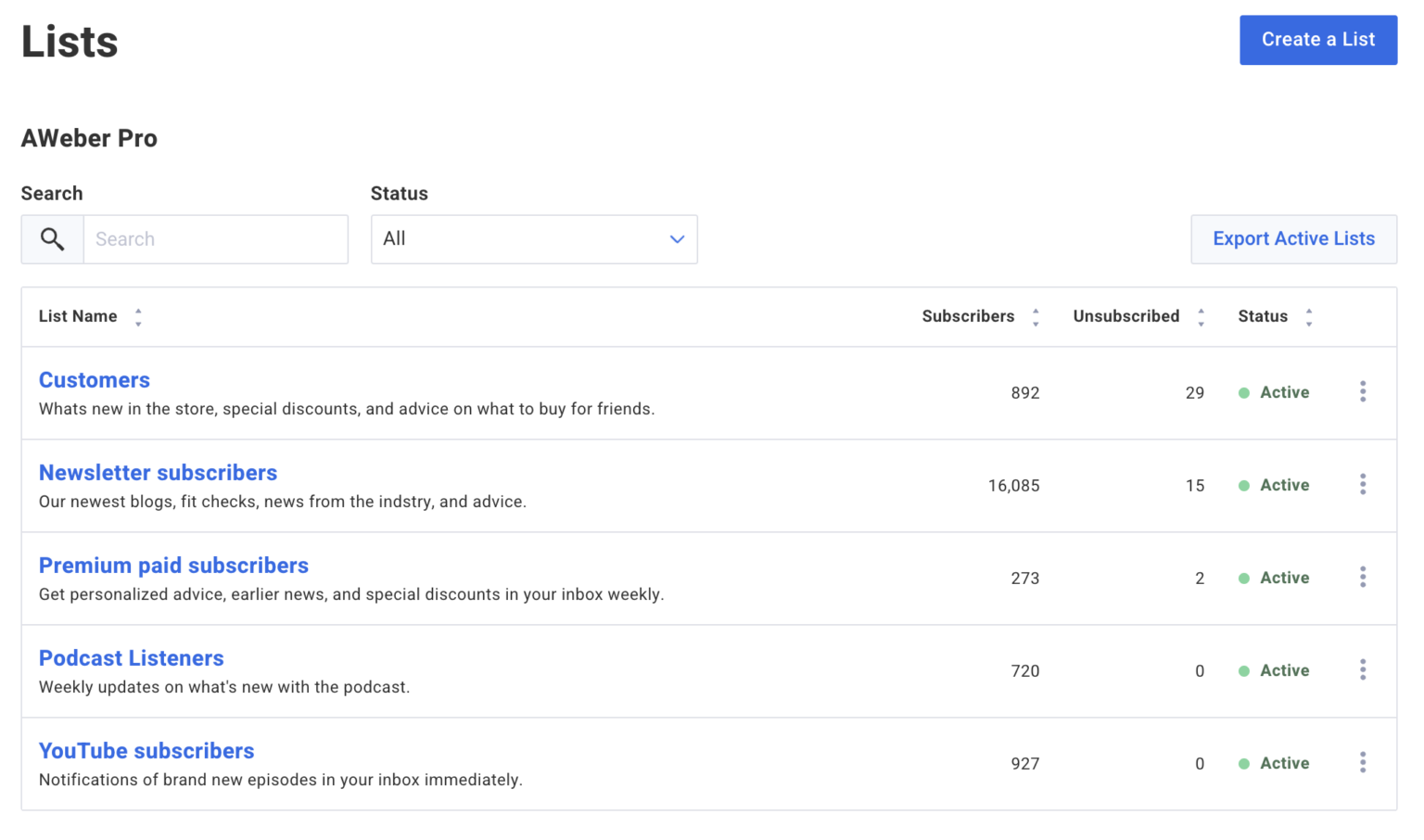Click the kebab menu icon for Newsletter subscribers
The height and width of the screenshot is (840, 1424).
1363,484
